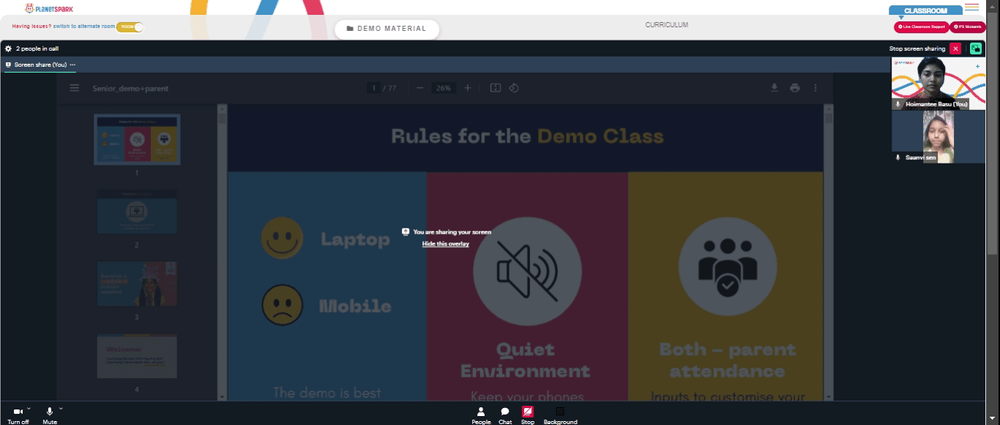Click 'Stop screen sharing' label
Screen dimensions: 1000x425
pyautogui.click(x=917, y=48)
